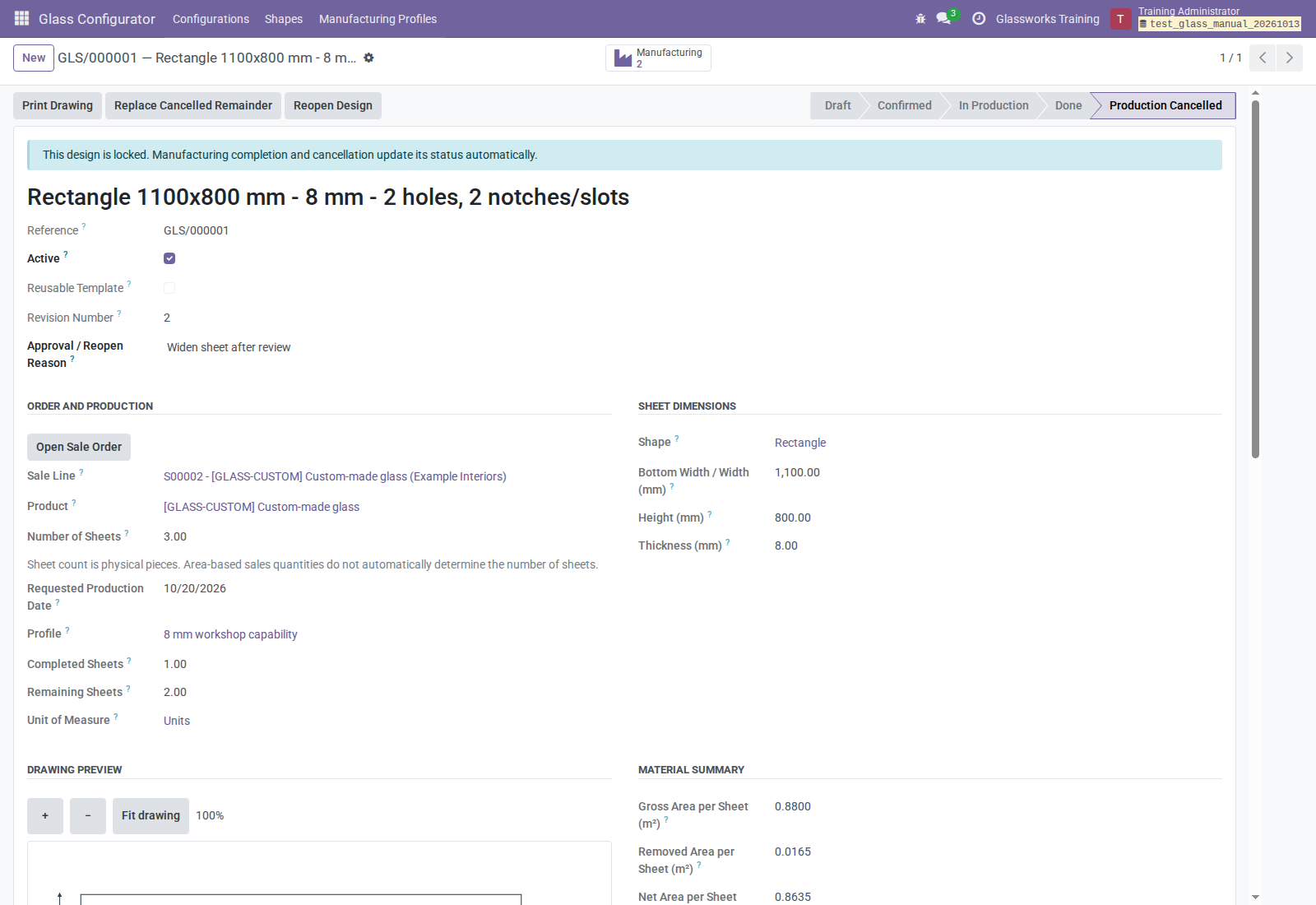
Task: Select the Production Cancelled stage
Action: pos(1165,105)
